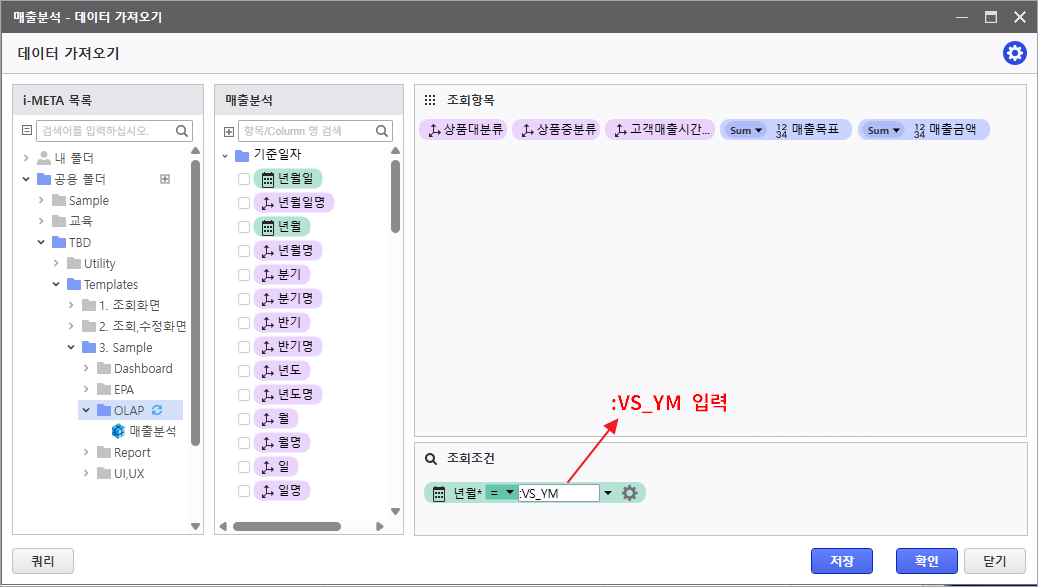Enable the 년도명 checkbox
Viewport: 1038px width, 587px height.
point(244,395)
